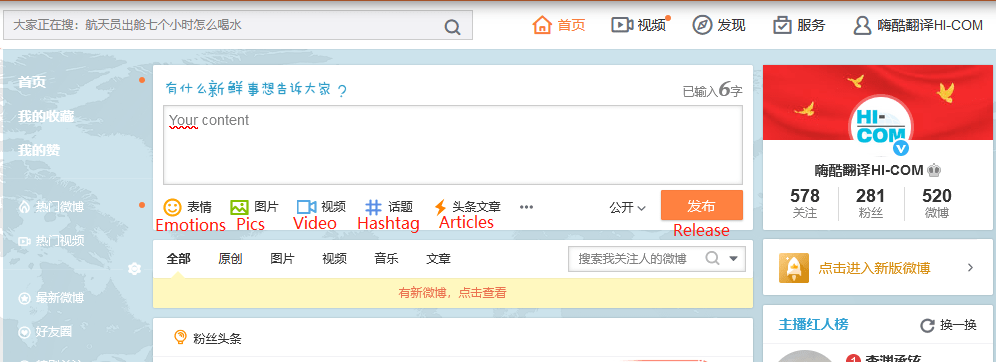
Task: Open the 表情 emoji picker icon
Action: 172,207
